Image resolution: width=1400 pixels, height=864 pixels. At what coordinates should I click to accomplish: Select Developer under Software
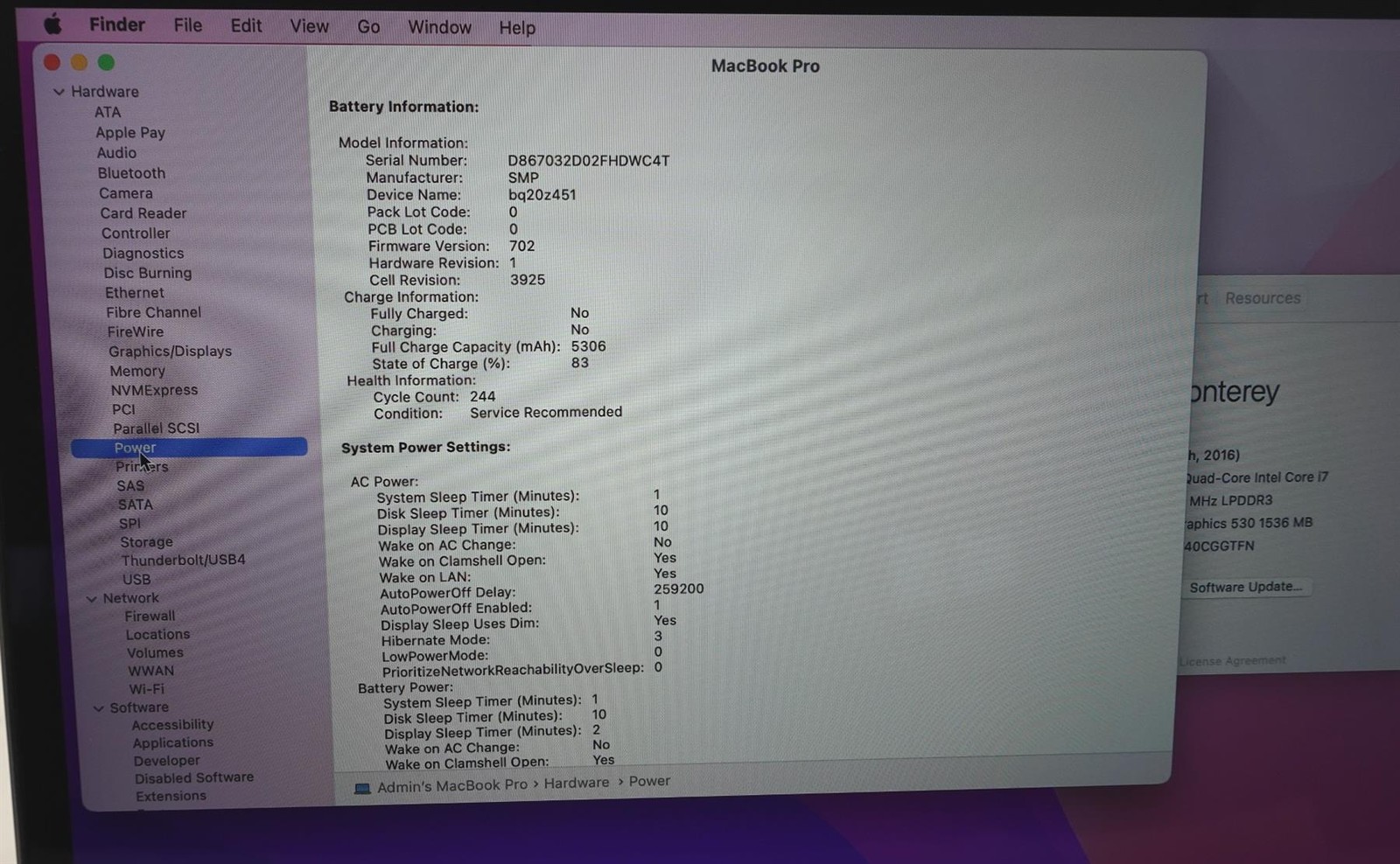(x=166, y=762)
